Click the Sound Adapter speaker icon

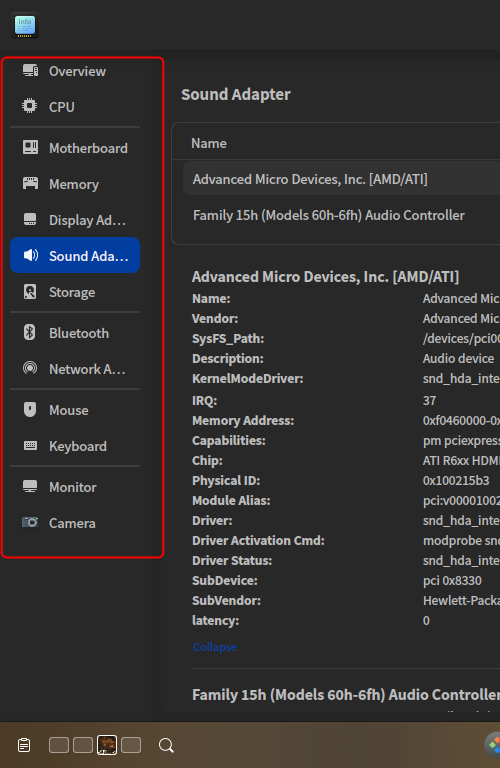pos(30,255)
